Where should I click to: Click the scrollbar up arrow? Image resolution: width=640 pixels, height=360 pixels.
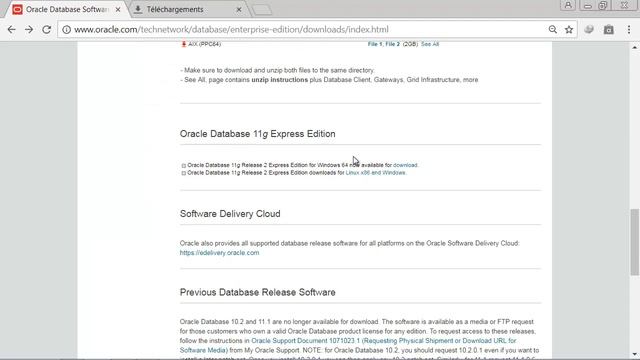[x=634, y=47]
